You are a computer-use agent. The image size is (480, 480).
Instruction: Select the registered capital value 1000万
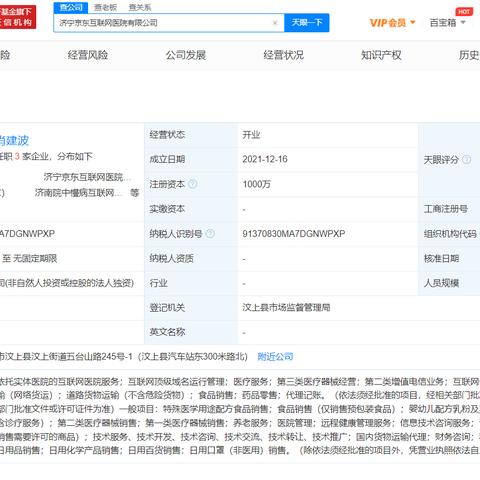click(x=257, y=184)
